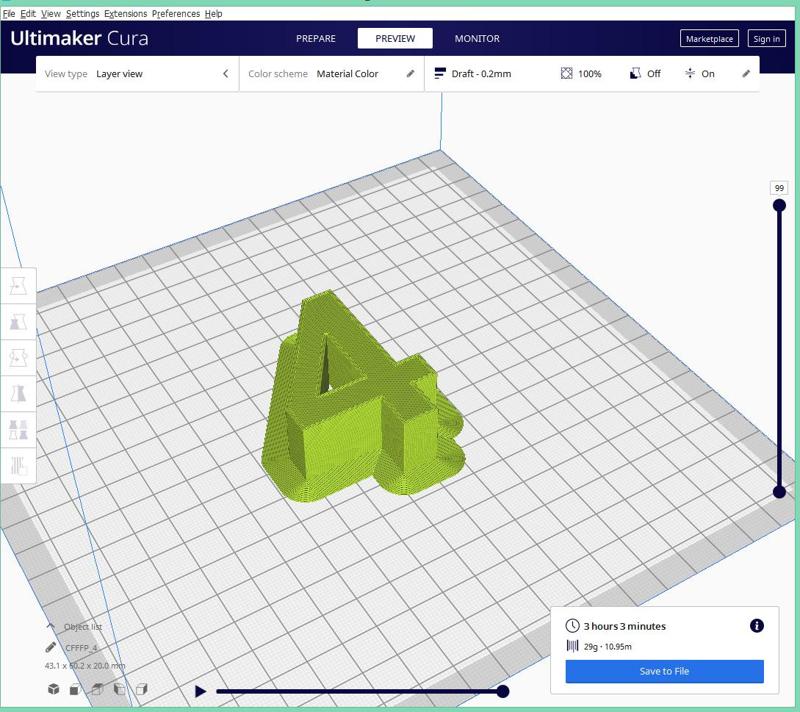Click the adhesion On icon

coord(690,73)
